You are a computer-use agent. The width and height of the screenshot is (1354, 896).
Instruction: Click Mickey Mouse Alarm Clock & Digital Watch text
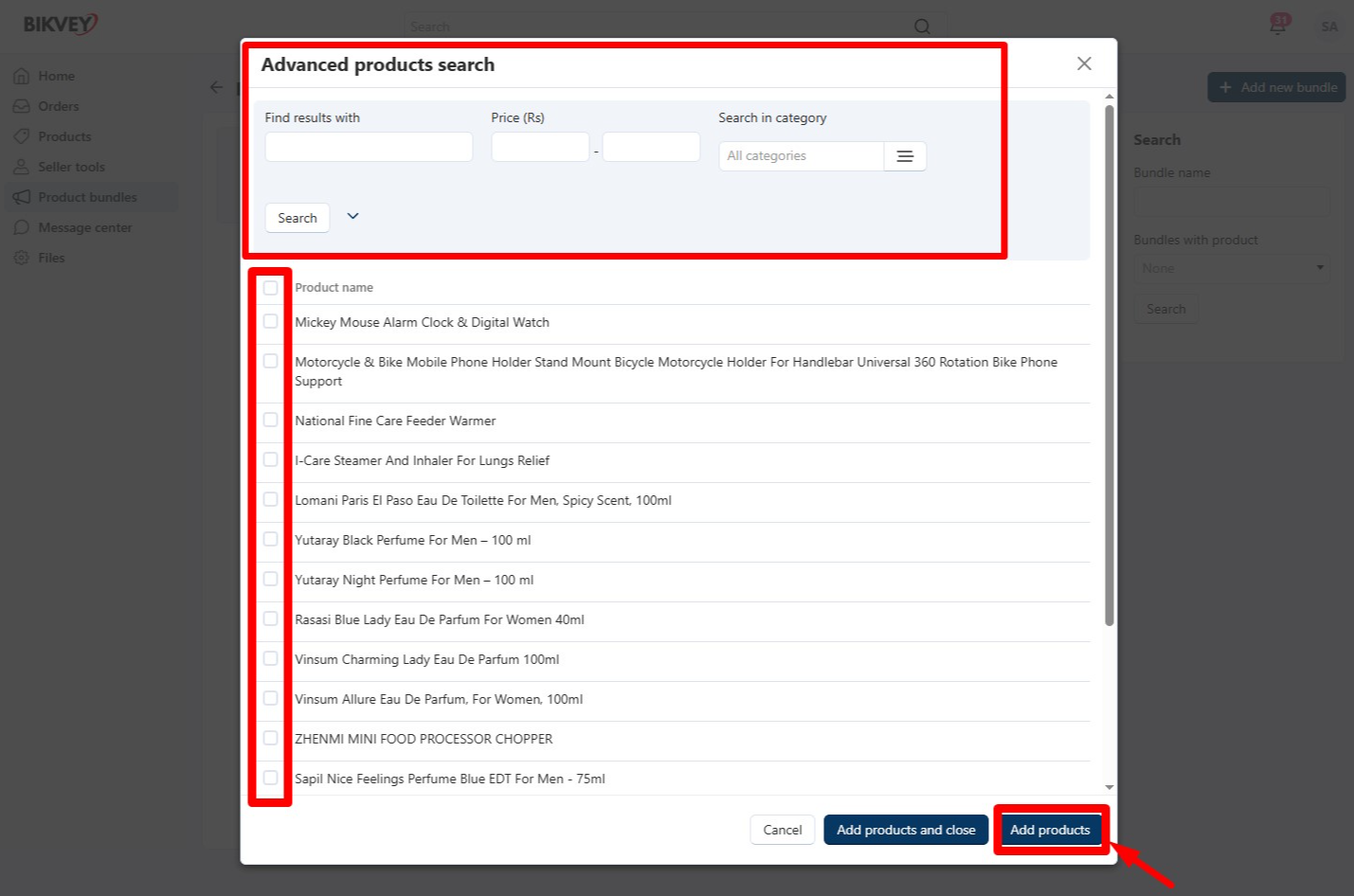(422, 322)
